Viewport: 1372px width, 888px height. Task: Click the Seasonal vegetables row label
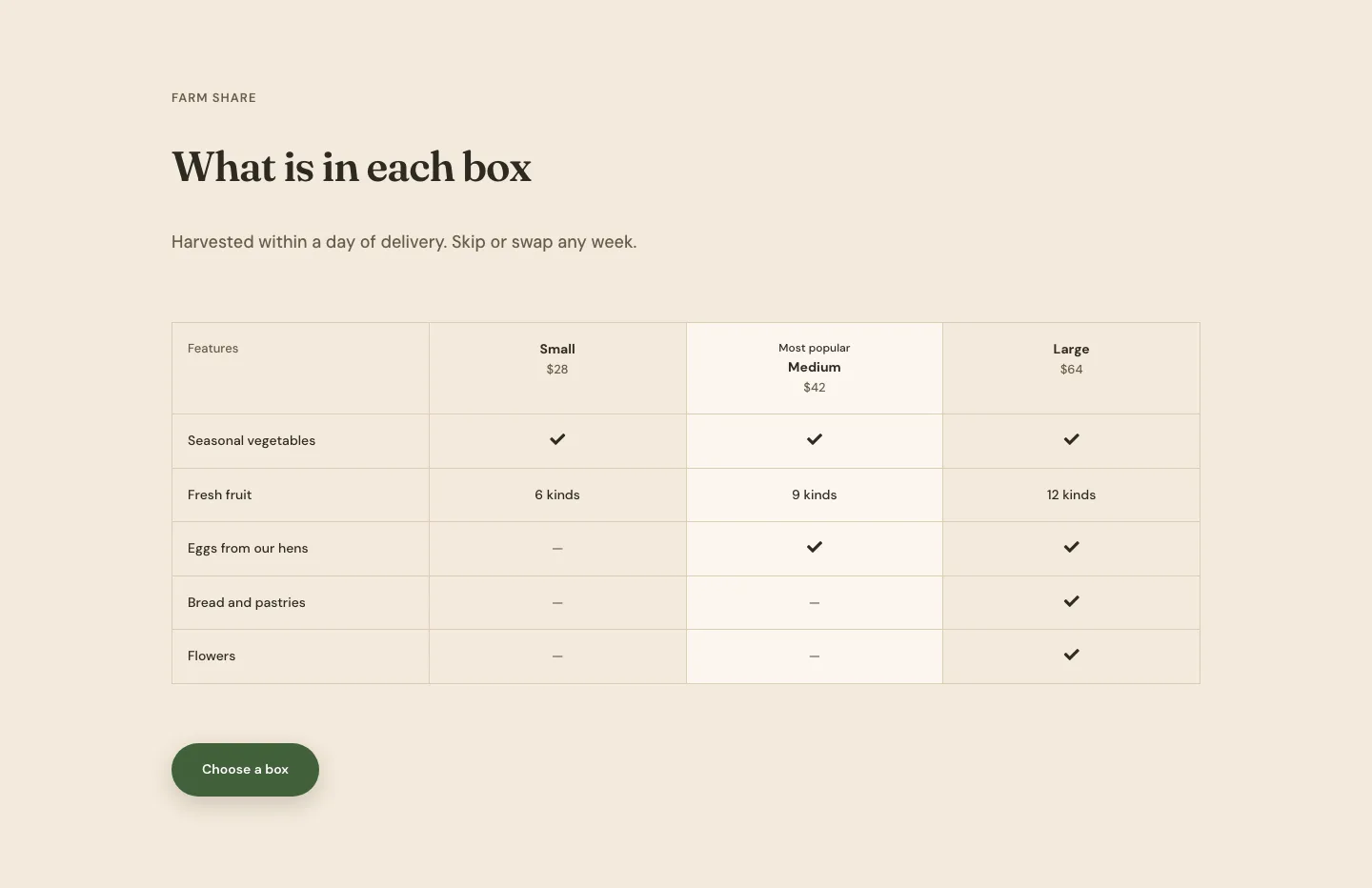tap(252, 440)
